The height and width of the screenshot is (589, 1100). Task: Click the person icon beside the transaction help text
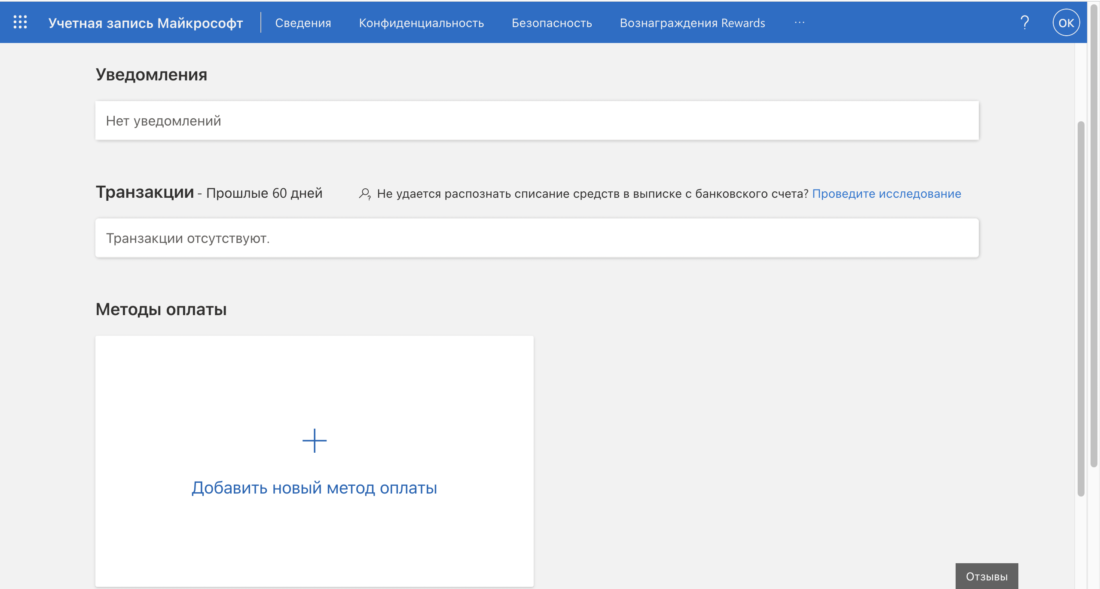point(365,194)
